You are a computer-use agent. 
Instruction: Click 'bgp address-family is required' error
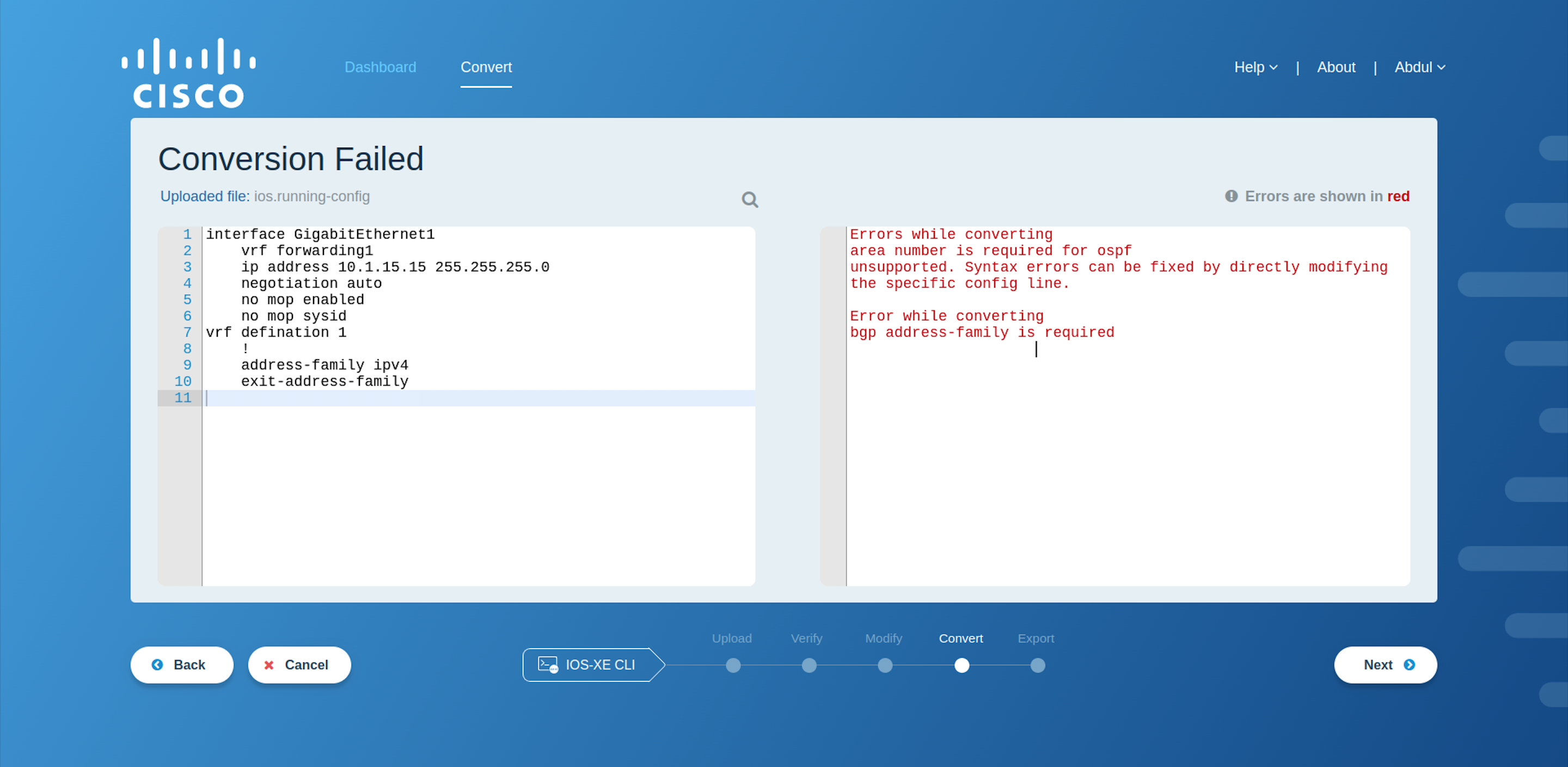982,333
